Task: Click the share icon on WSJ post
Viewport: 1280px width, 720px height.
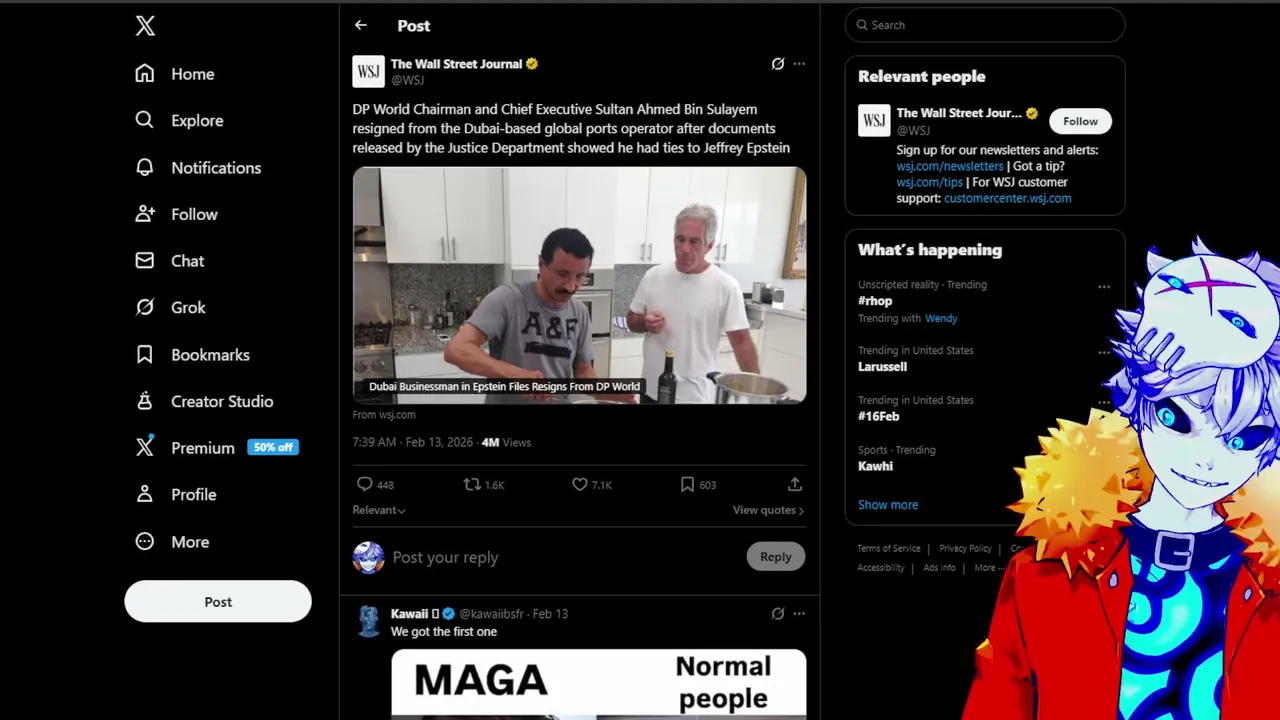Action: (x=795, y=485)
